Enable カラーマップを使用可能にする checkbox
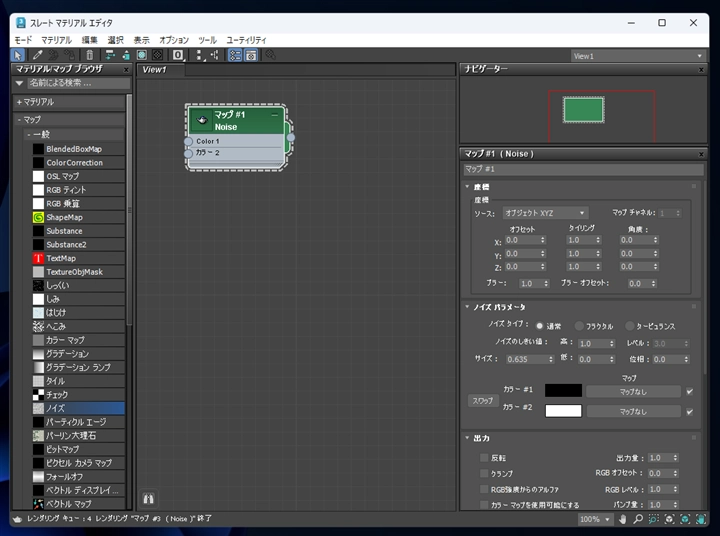The height and width of the screenshot is (536, 720). click(484, 505)
